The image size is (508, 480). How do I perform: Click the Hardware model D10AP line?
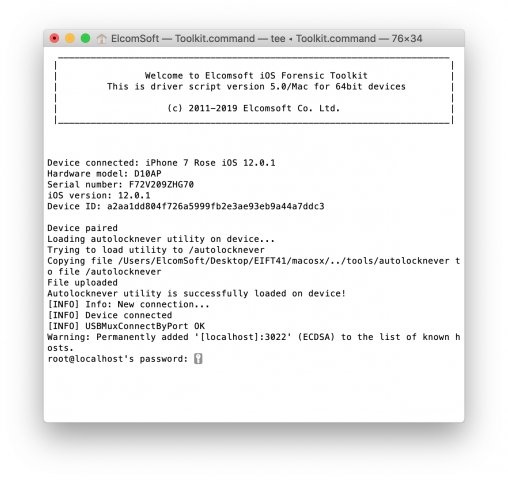tap(104, 174)
